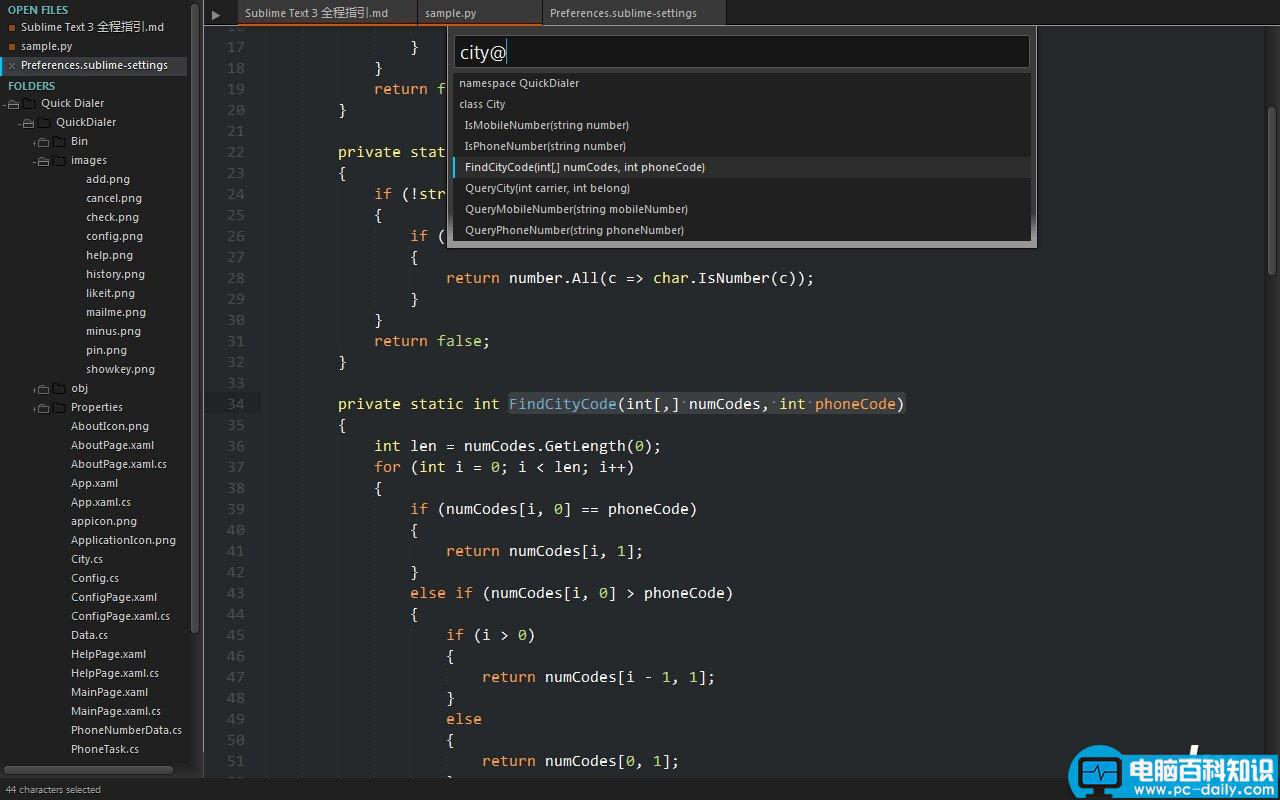The image size is (1280, 800).
Task: Click the images folder icon
Action: 59,161
